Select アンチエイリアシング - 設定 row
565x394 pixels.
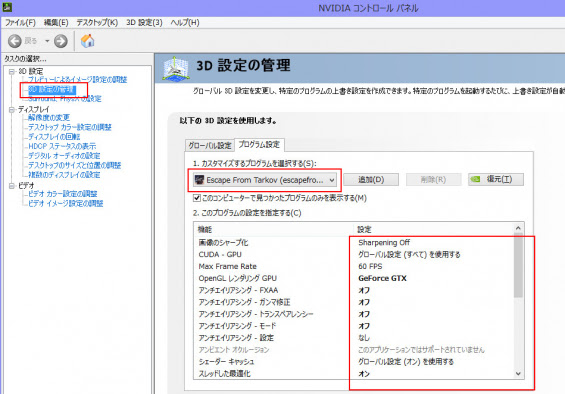click(353, 338)
